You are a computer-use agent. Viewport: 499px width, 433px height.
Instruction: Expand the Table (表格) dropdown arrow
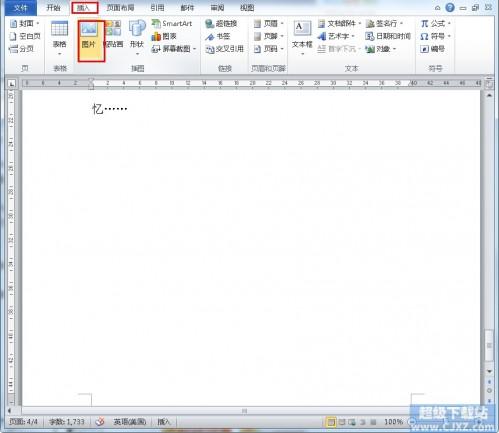tap(59, 54)
